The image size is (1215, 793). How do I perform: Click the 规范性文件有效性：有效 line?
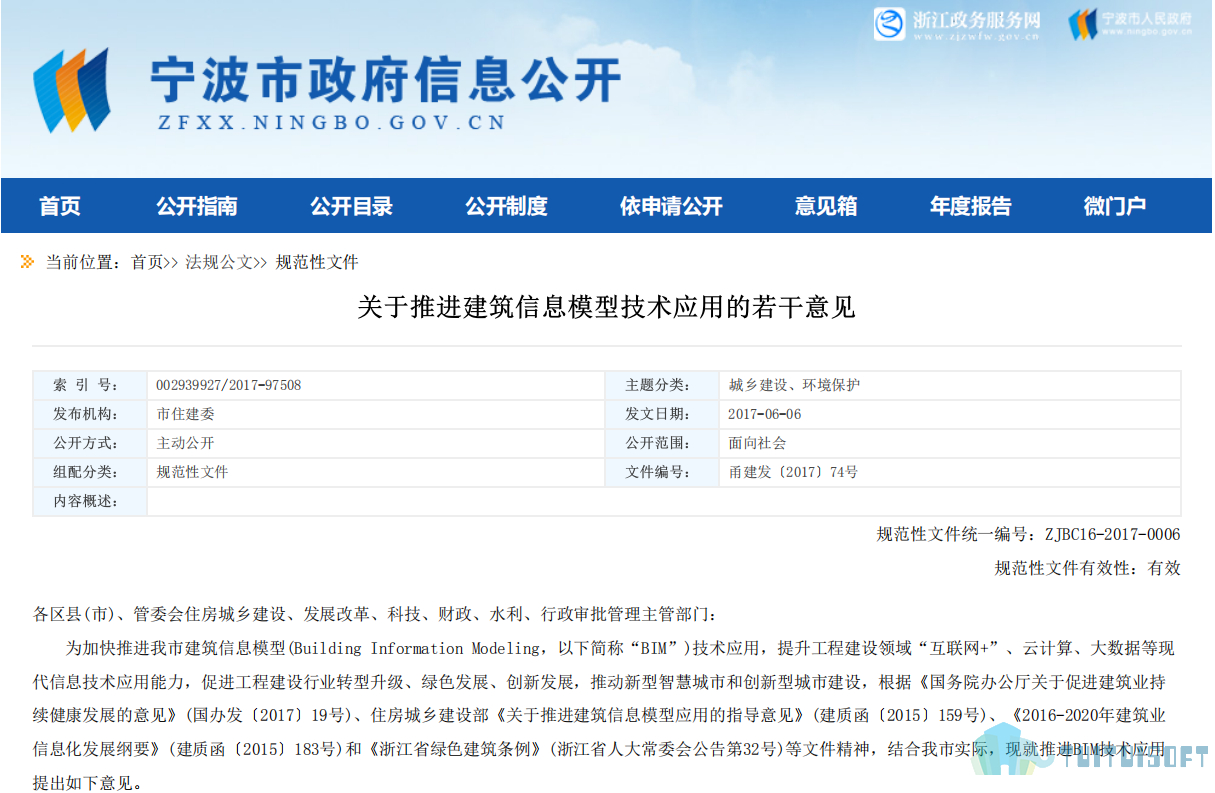[1087, 568]
